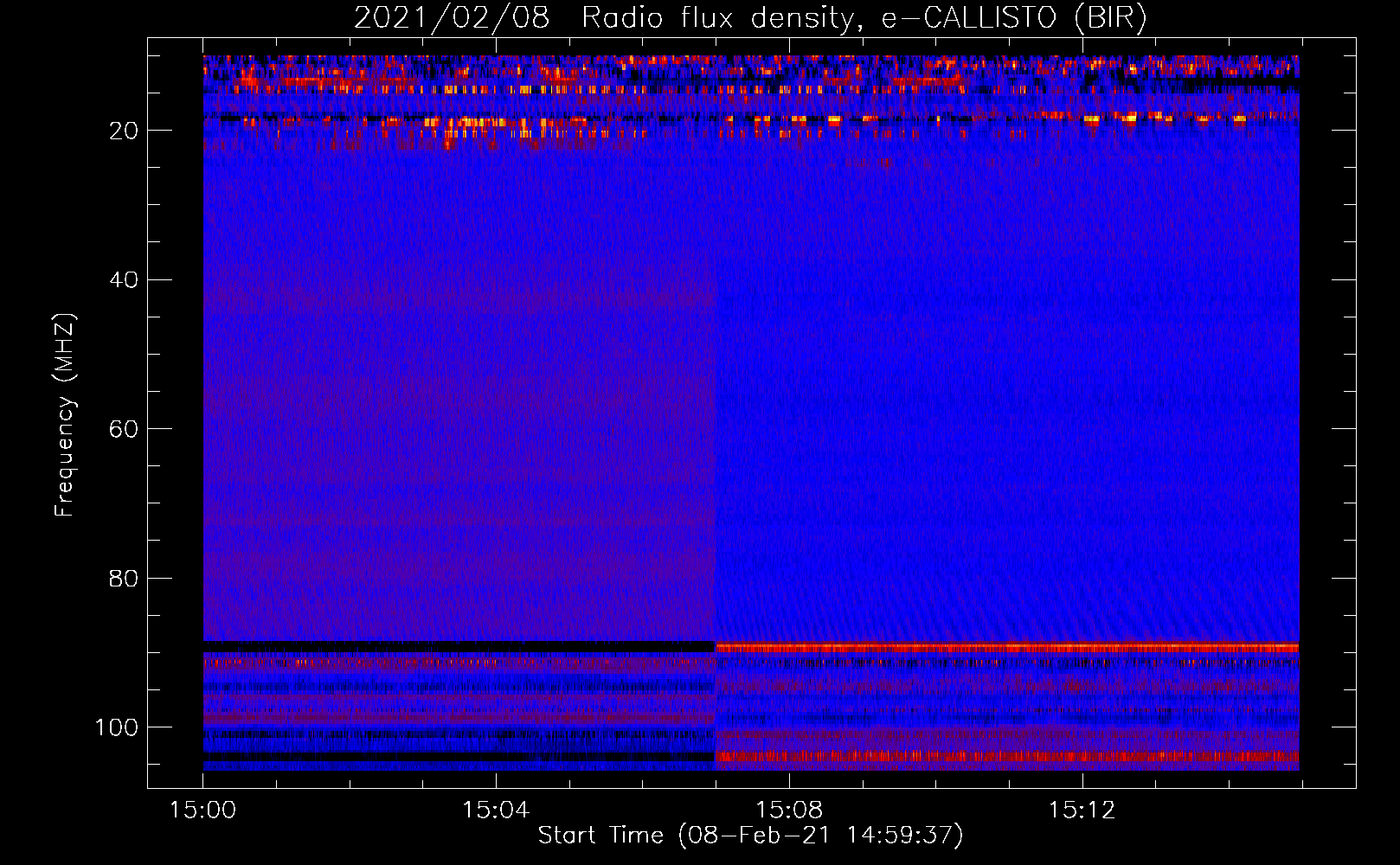Click the '15:12' time tick label
Viewport: 1400px width, 865px height.
(1082, 810)
